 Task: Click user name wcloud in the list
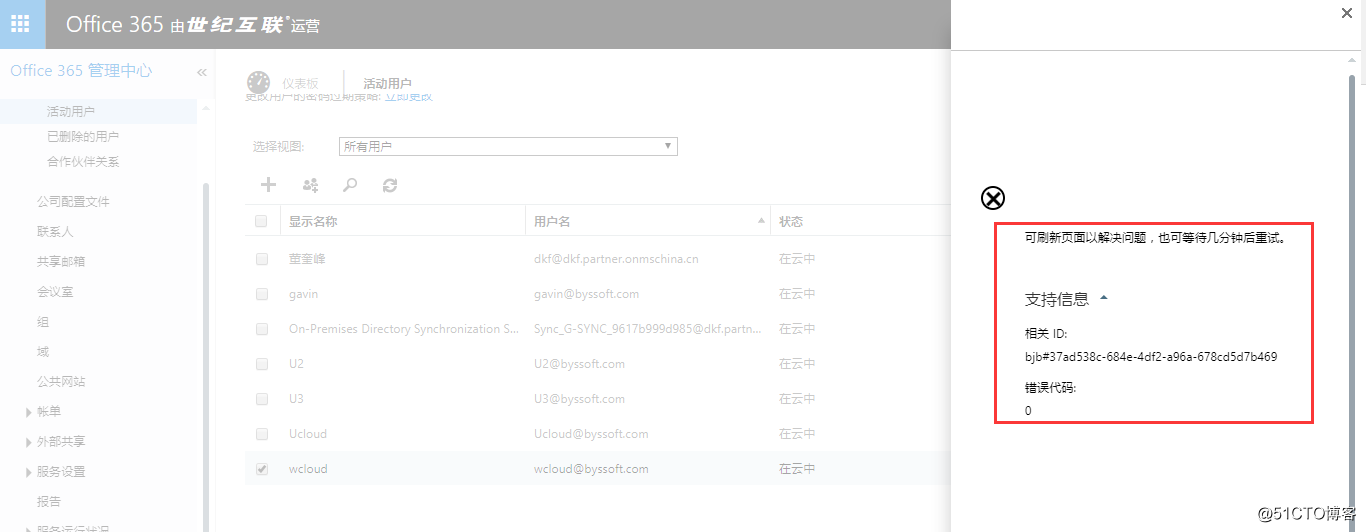tap(308, 469)
